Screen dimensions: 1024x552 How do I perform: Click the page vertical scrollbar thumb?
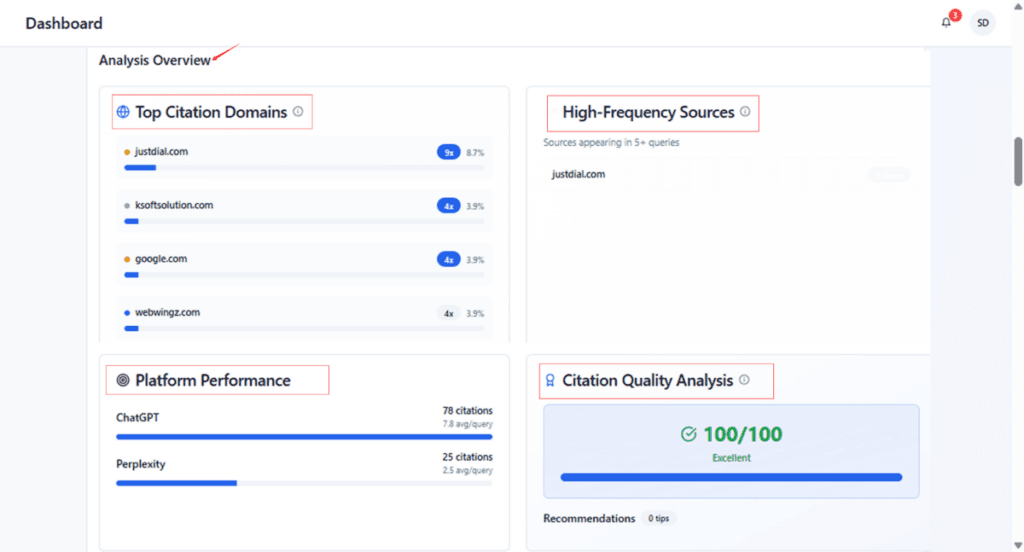click(x=1018, y=161)
